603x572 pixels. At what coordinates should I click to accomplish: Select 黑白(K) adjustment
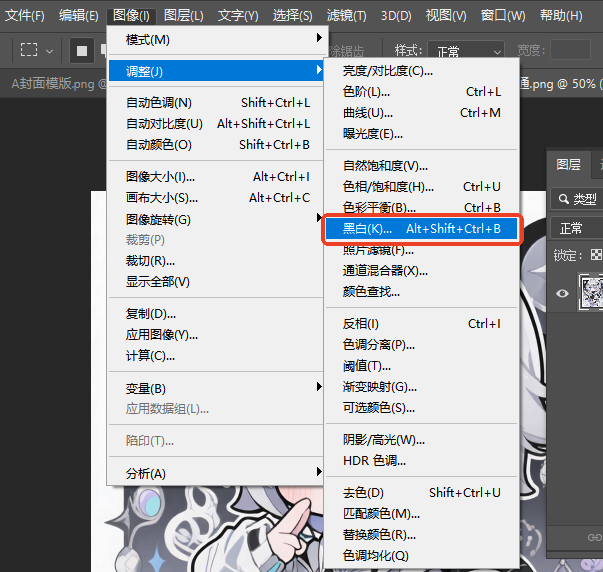[421, 229]
